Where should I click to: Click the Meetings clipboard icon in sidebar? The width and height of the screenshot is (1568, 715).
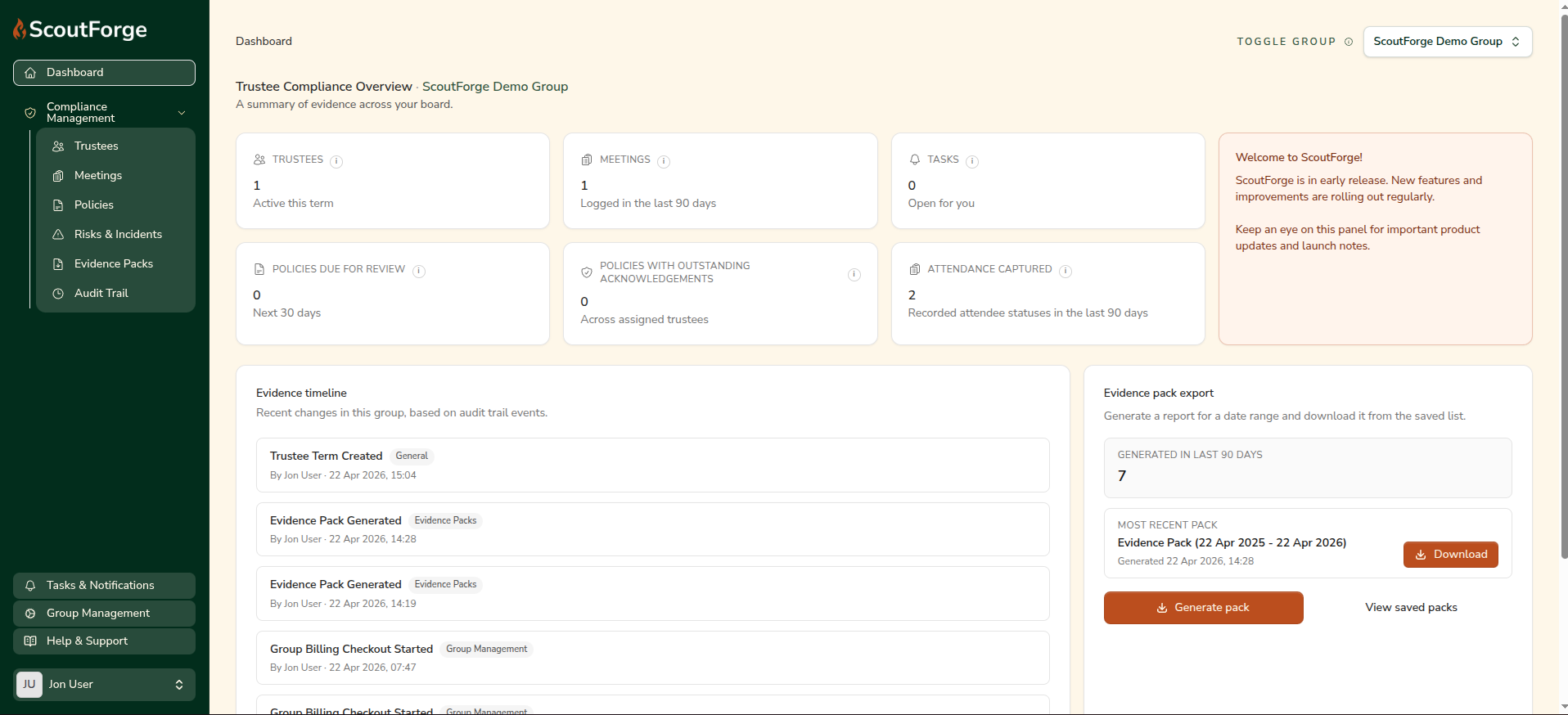[58, 176]
